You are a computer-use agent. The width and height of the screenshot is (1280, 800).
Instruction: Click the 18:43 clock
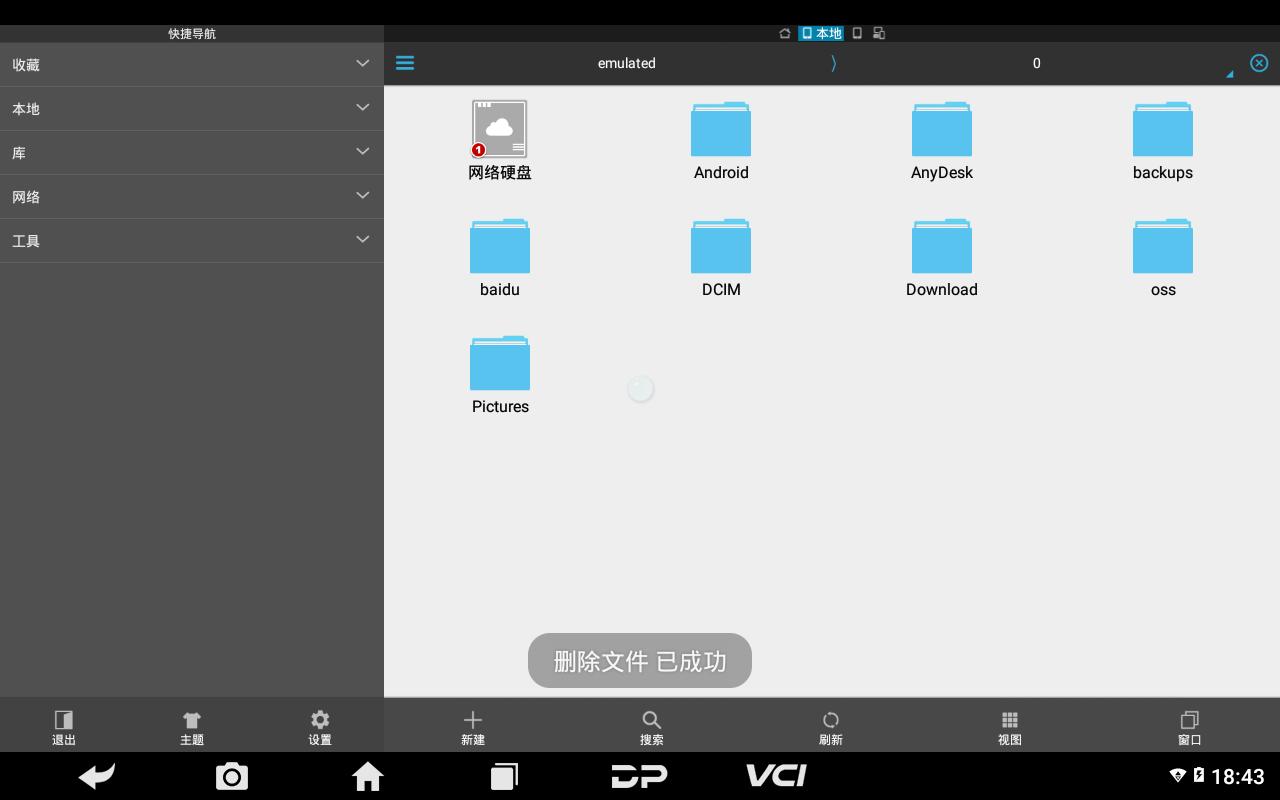point(1238,776)
